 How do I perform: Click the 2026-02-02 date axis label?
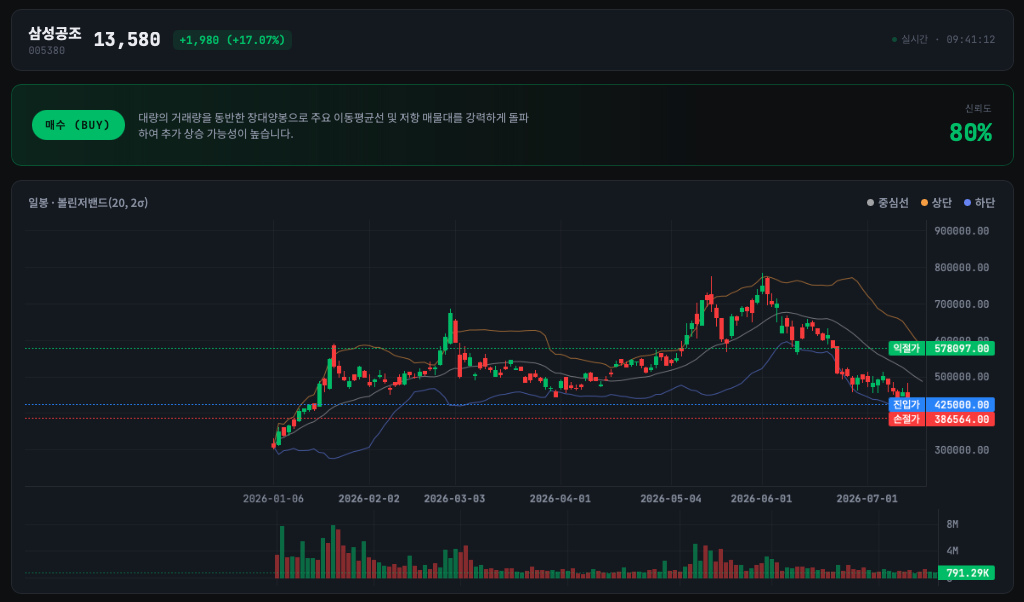(x=369, y=499)
